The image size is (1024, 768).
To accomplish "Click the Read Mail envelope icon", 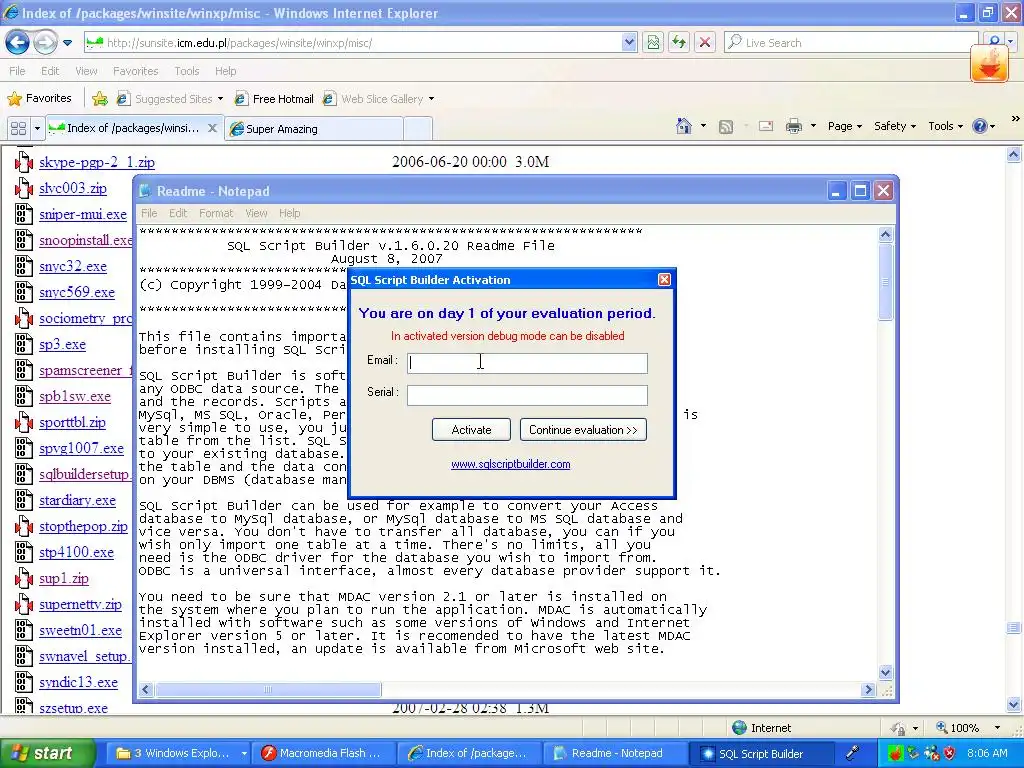I will [x=766, y=126].
